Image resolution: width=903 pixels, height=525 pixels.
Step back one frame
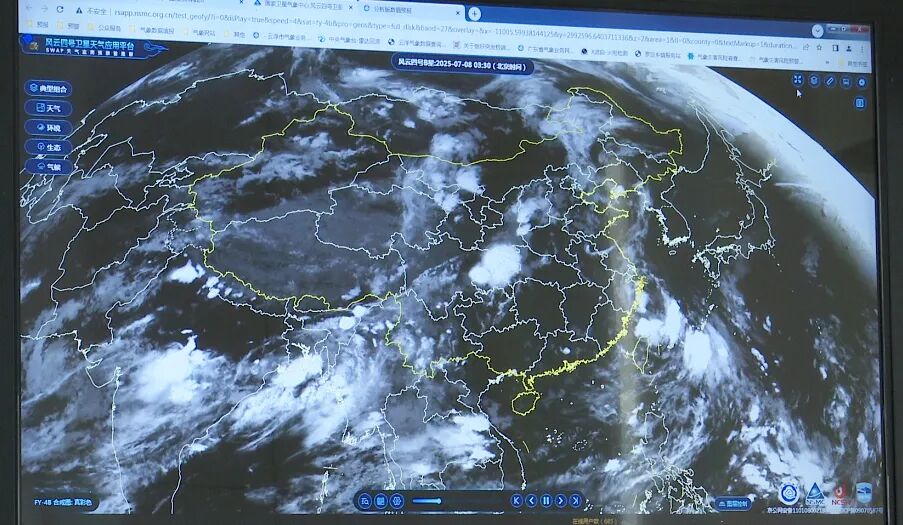(532, 501)
